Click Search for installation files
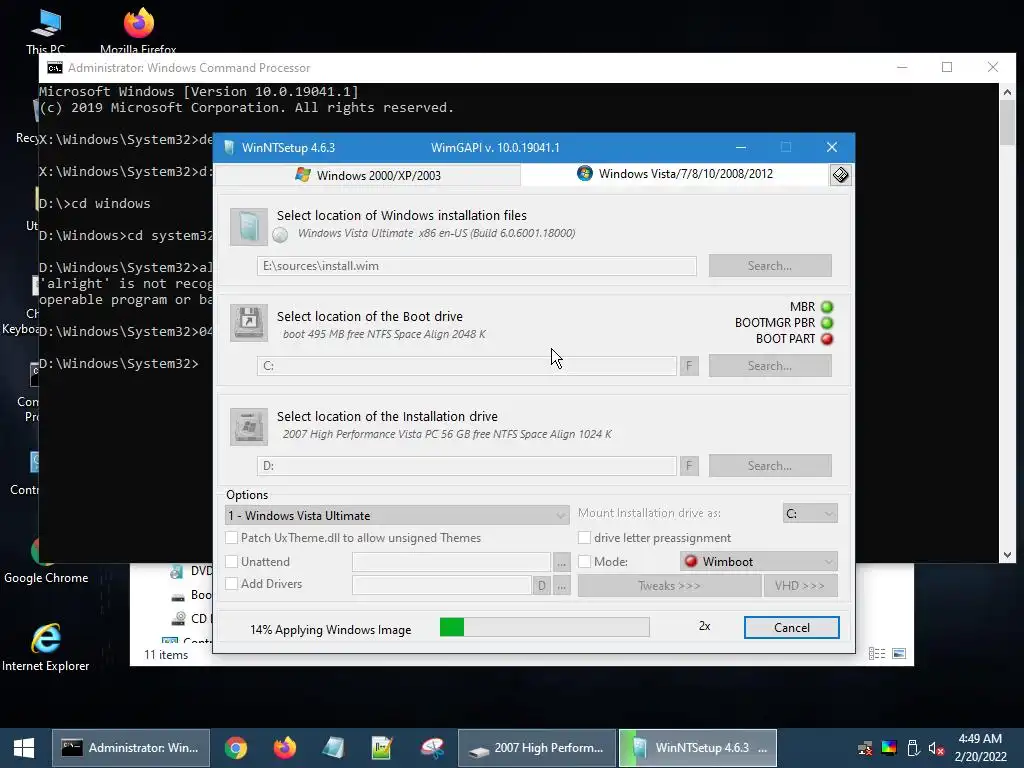The image size is (1024, 768). [x=770, y=266]
